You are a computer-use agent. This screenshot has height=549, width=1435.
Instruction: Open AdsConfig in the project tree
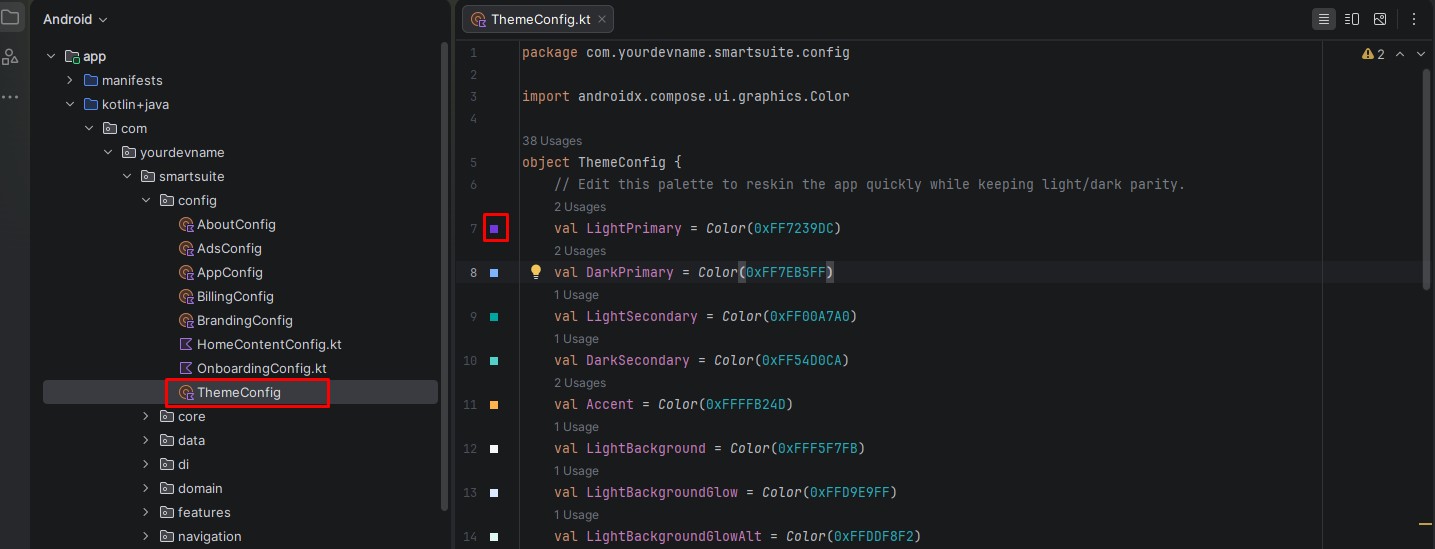(x=229, y=249)
